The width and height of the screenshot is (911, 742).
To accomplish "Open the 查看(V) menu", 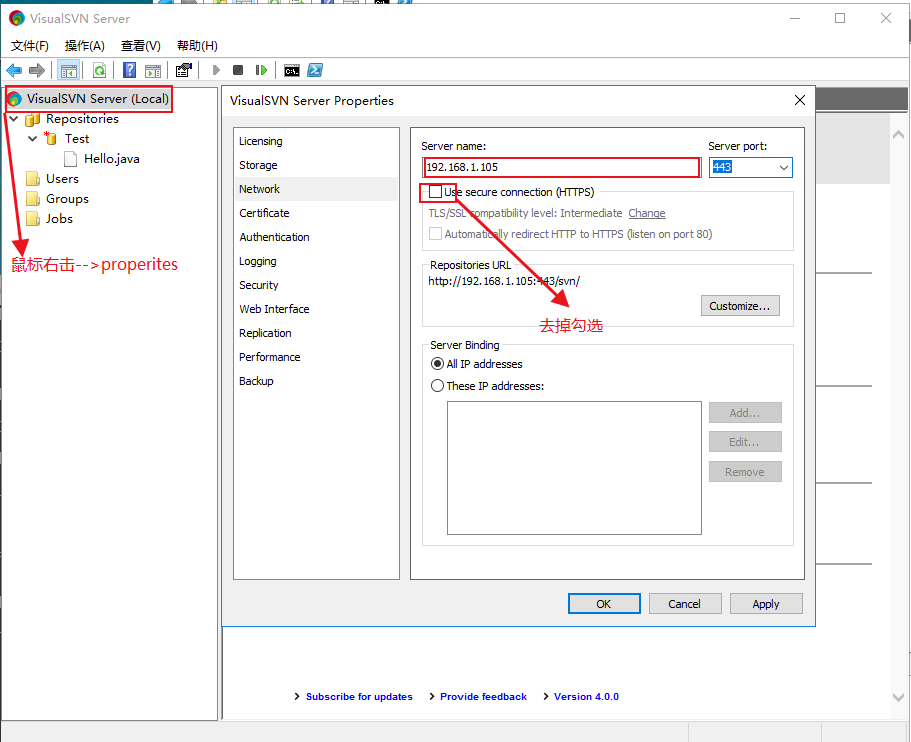I will 140,45.
